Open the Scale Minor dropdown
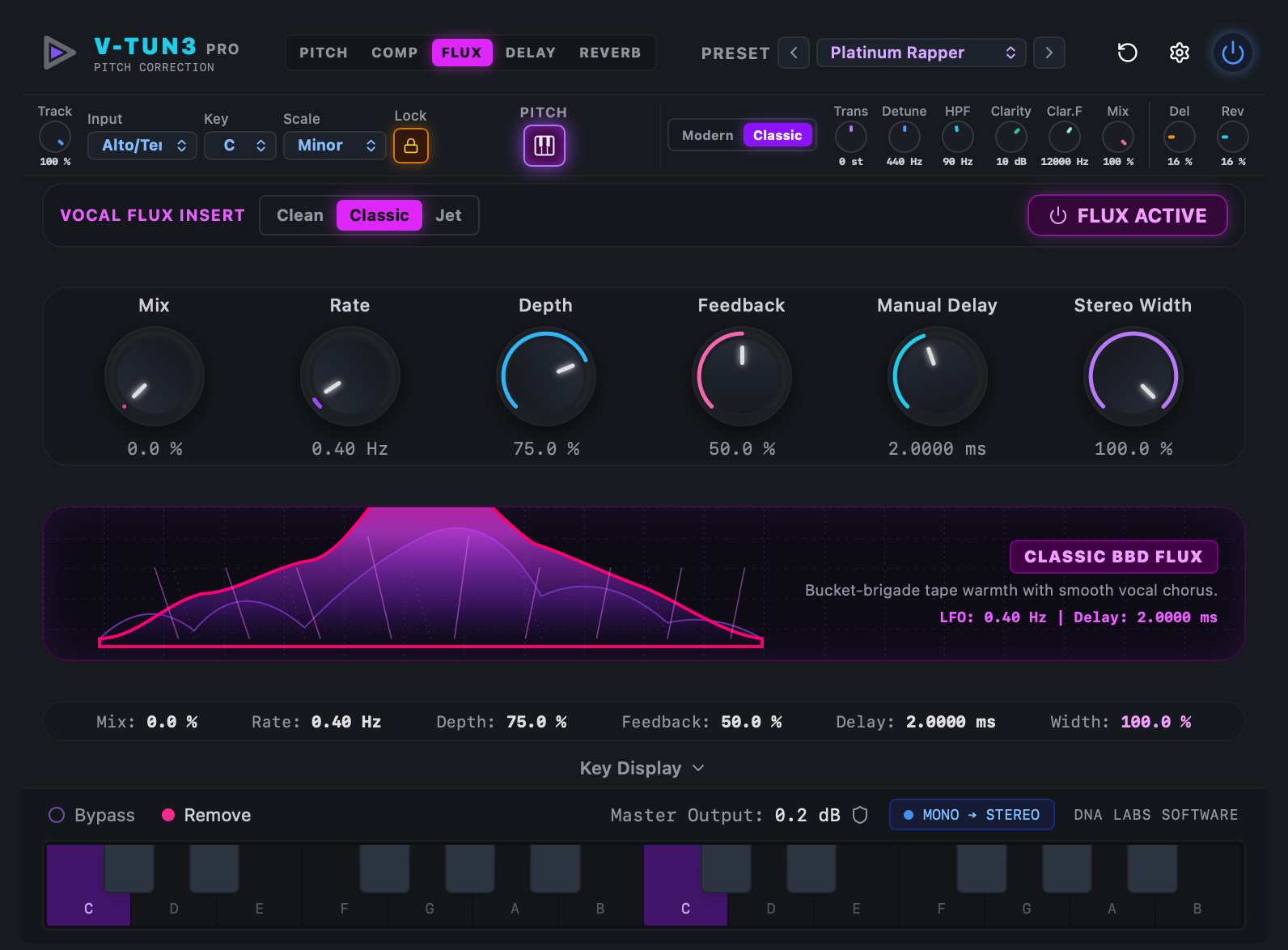Screen dimensions: 1288x950 (x=335, y=146)
